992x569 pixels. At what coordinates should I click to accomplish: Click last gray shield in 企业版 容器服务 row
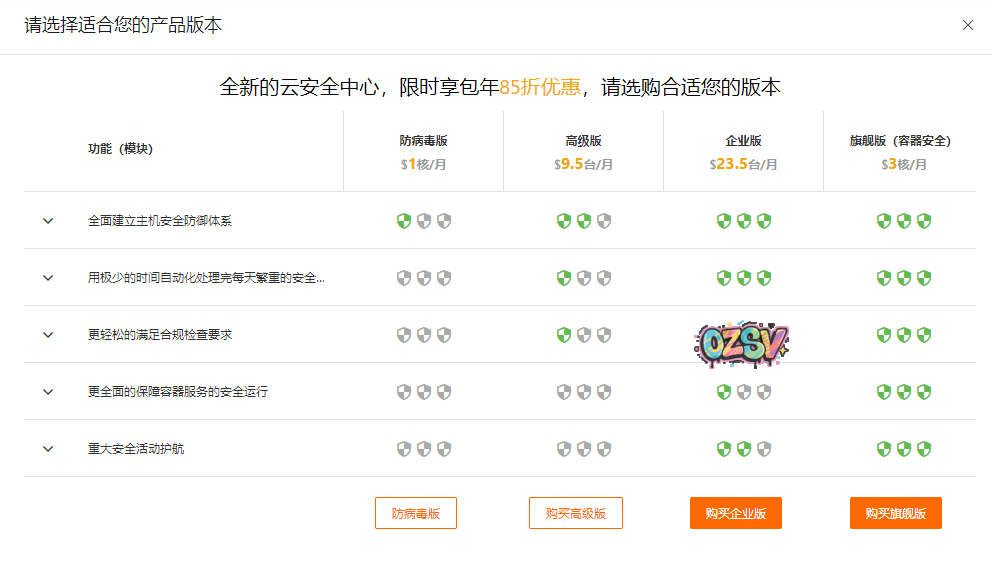[x=764, y=392]
